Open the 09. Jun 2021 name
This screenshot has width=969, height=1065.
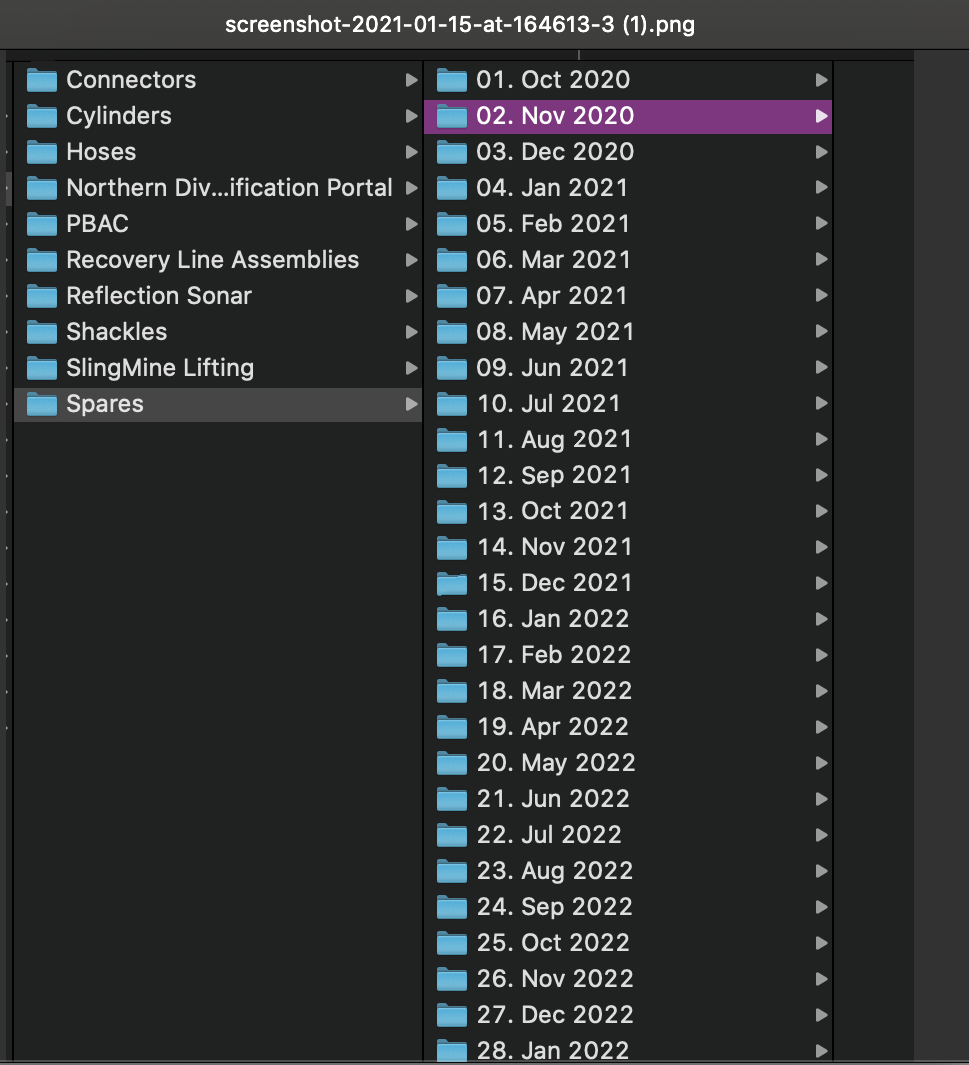552,368
